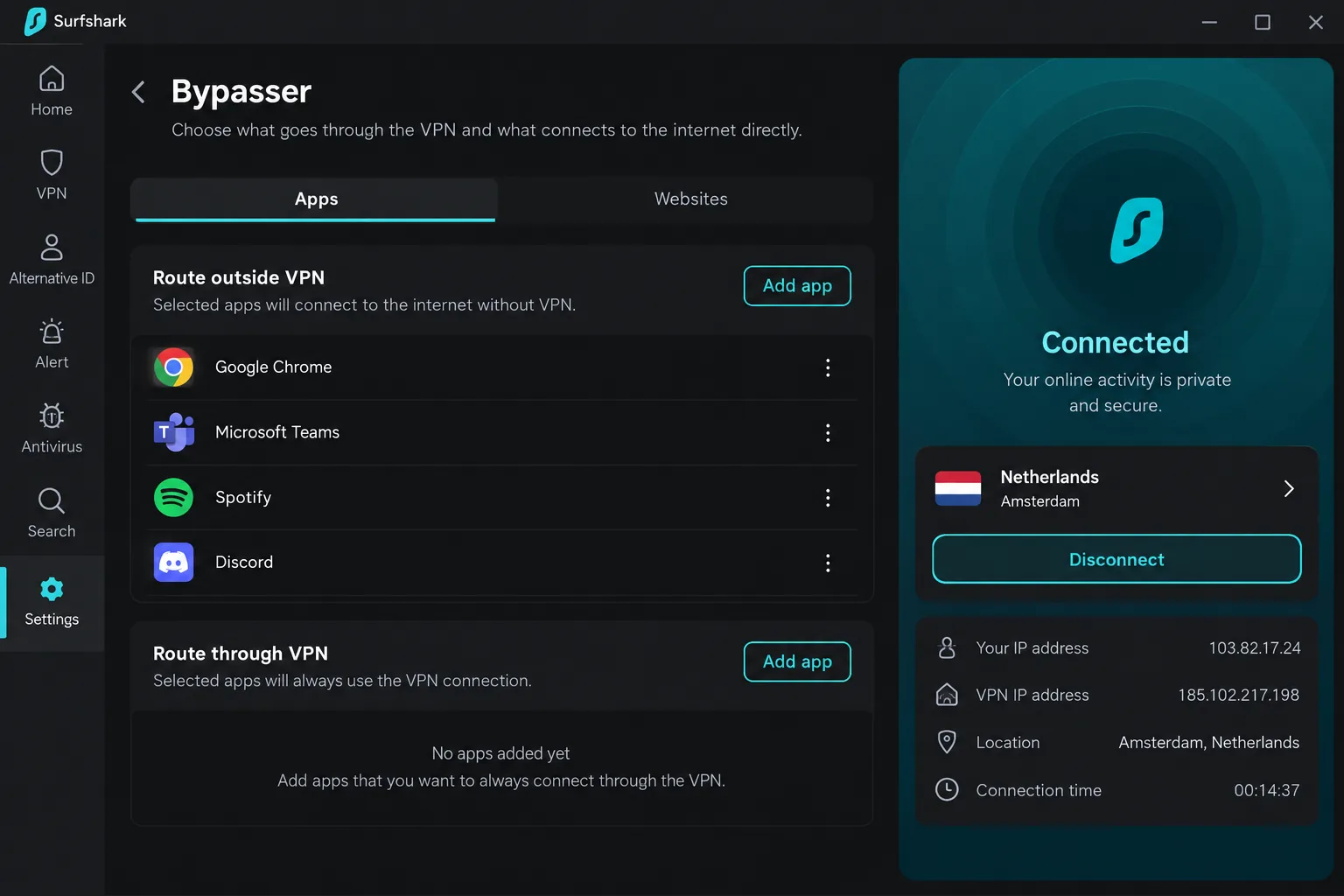Click the Amsterdam, Netherlands location value
The width and height of the screenshot is (1344, 896).
click(x=1208, y=742)
